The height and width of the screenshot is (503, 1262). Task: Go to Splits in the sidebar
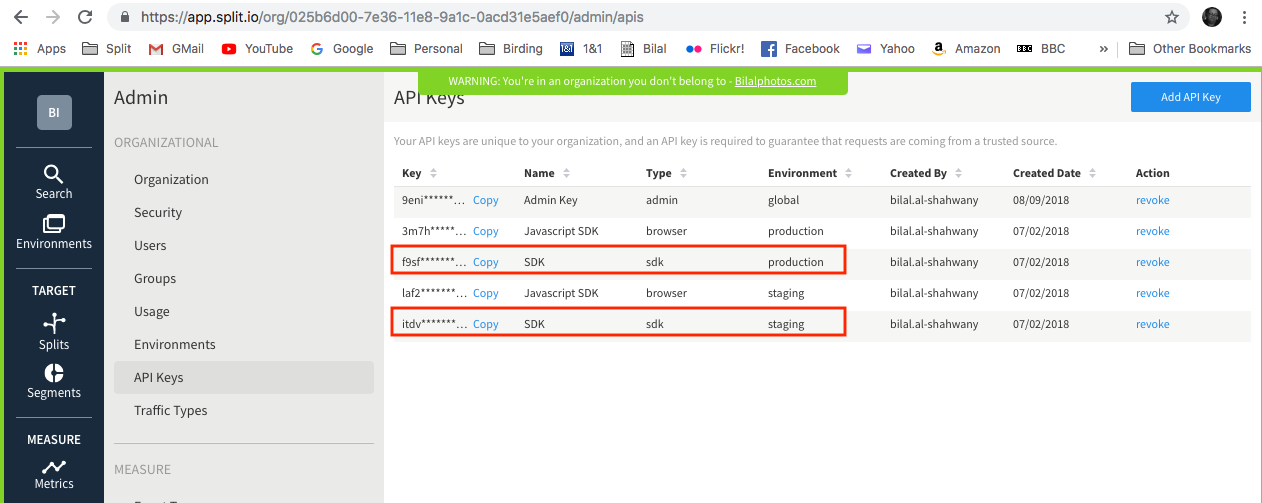pyautogui.click(x=54, y=332)
